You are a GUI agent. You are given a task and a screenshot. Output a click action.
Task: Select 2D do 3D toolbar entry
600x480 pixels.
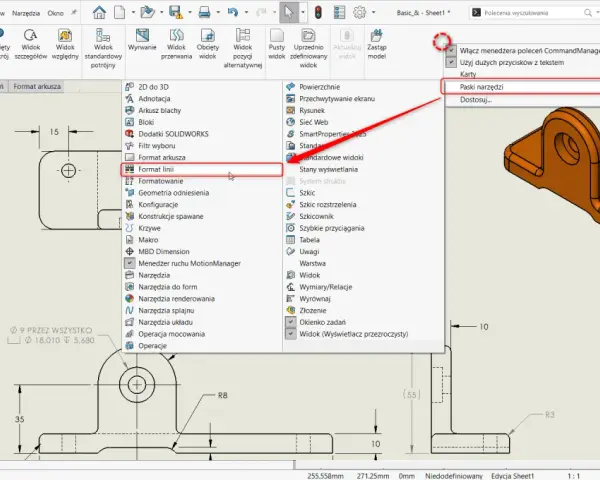202,87
